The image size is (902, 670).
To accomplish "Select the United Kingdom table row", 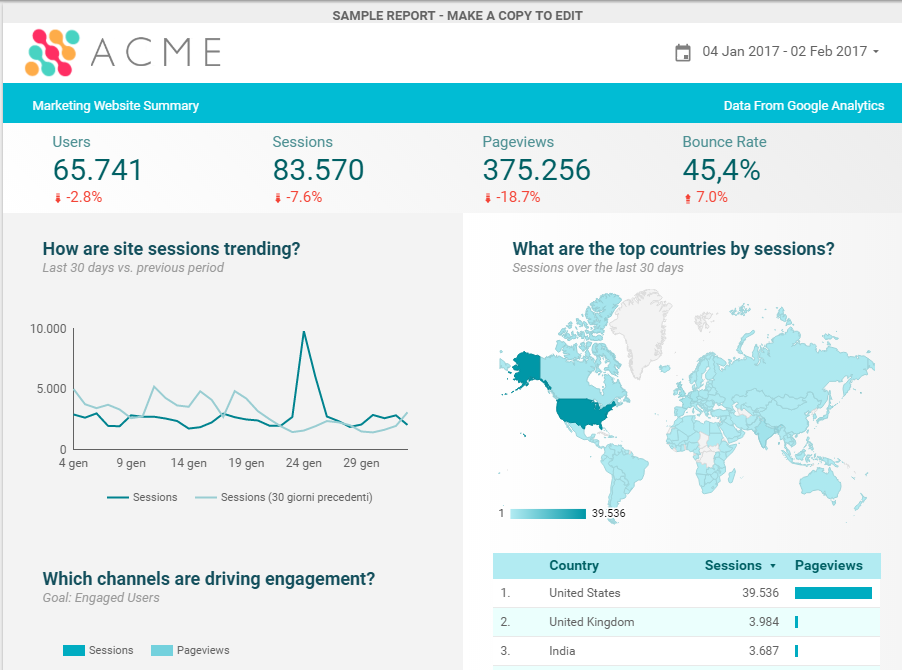I will coord(686,622).
